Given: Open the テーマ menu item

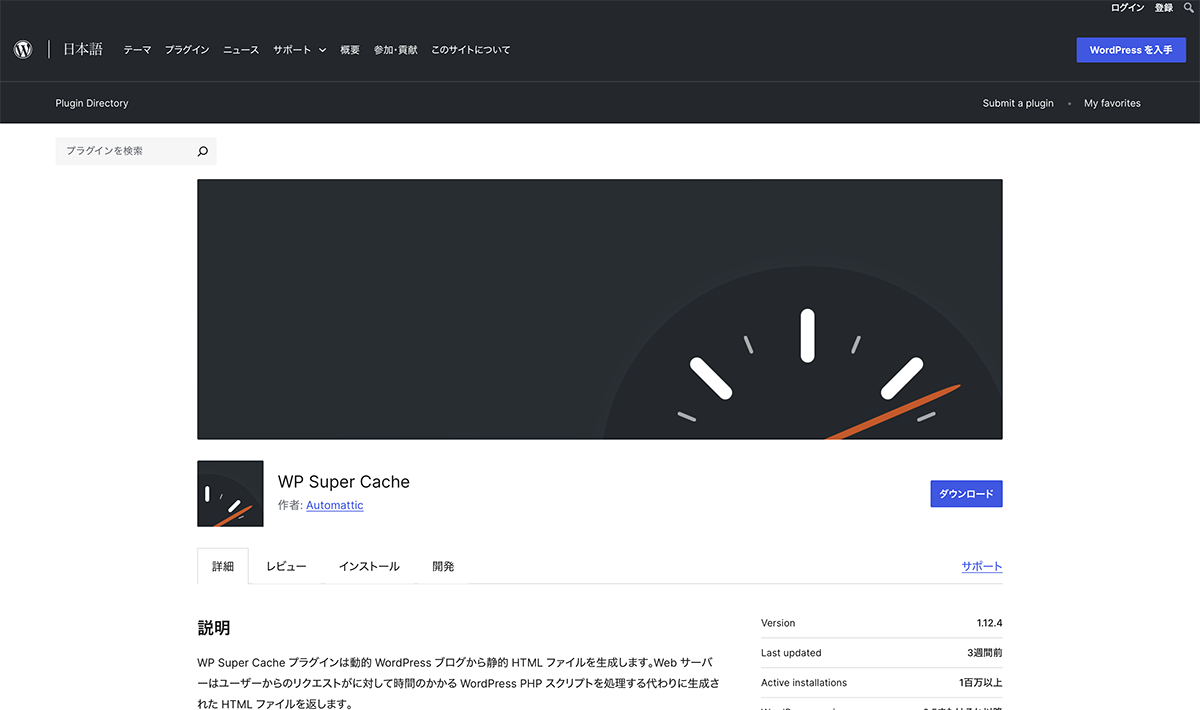Looking at the screenshot, I should click(137, 50).
